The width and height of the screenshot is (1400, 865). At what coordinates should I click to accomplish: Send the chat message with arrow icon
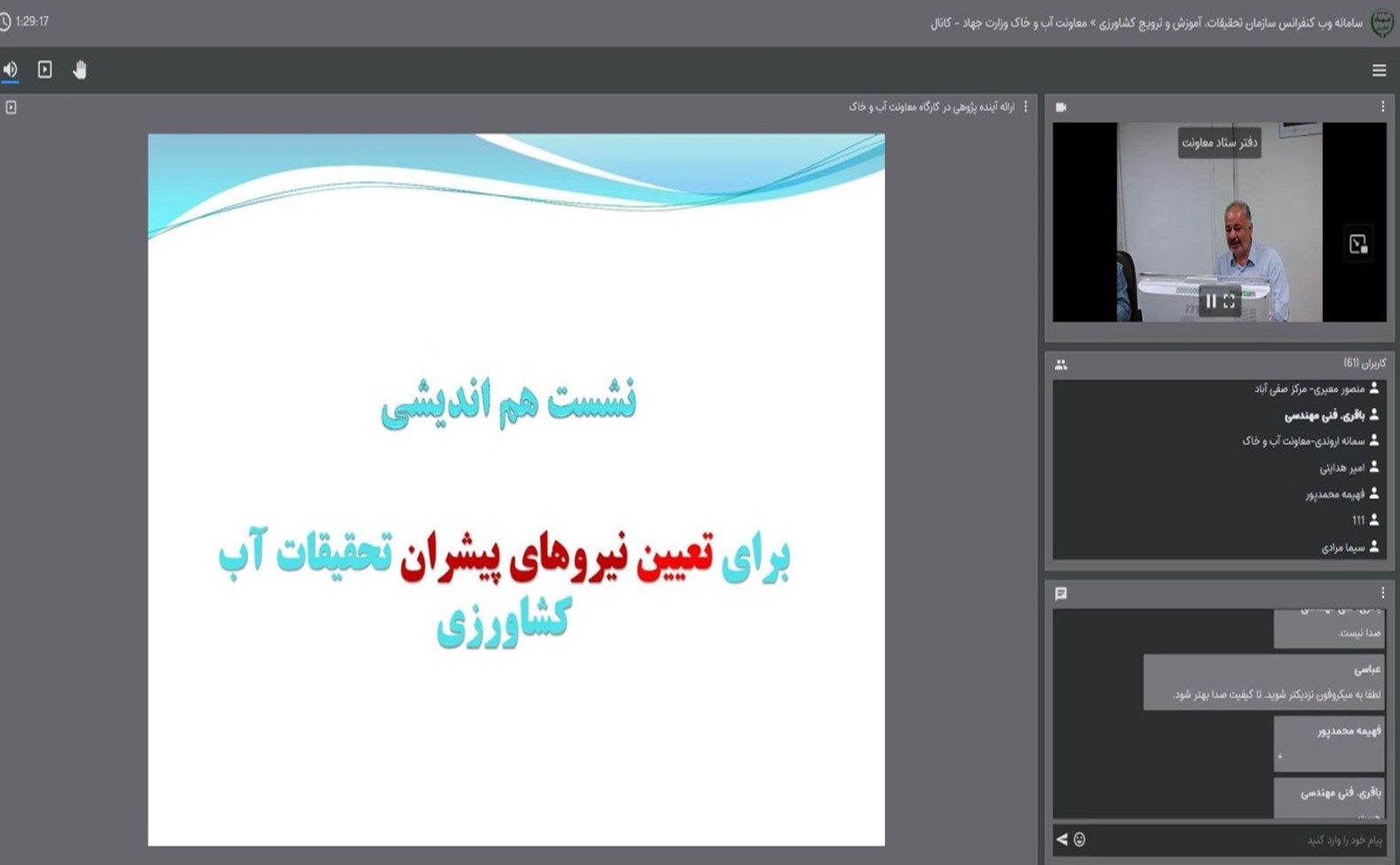click(1061, 839)
